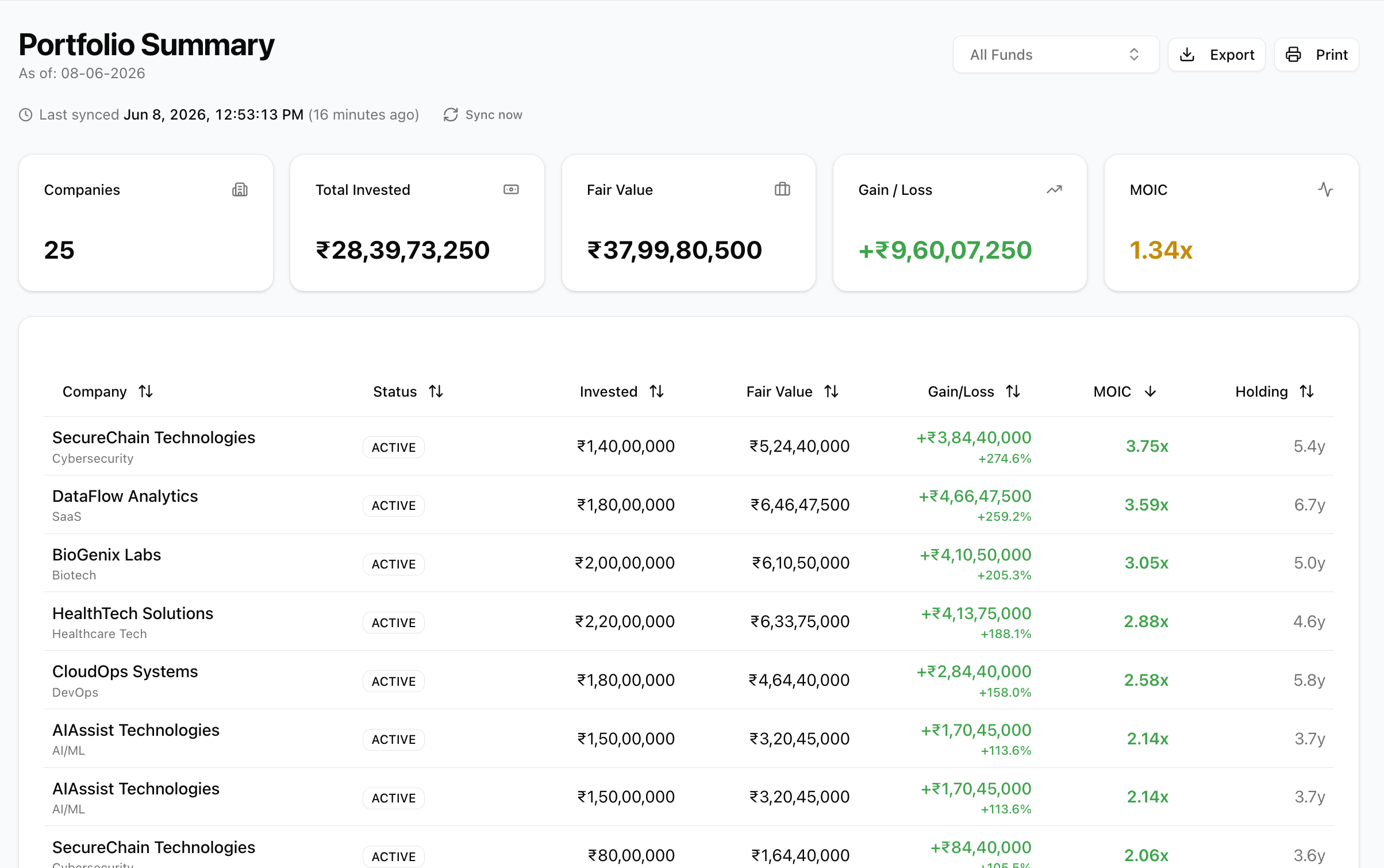Click the +₹9,60,07,250 gain figure
1384x868 pixels.
(x=945, y=251)
